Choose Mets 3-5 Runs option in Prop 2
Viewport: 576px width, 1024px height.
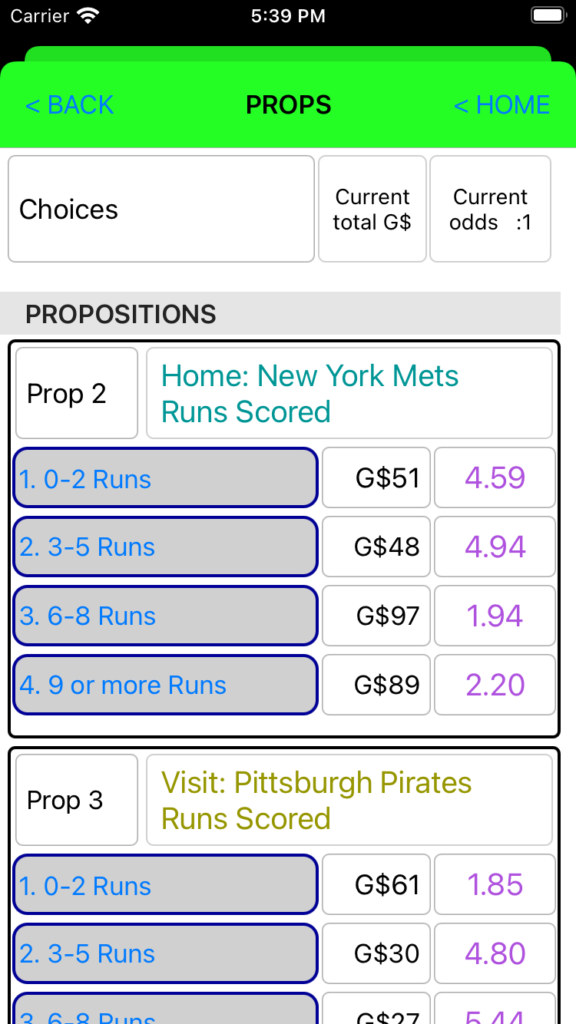point(165,547)
